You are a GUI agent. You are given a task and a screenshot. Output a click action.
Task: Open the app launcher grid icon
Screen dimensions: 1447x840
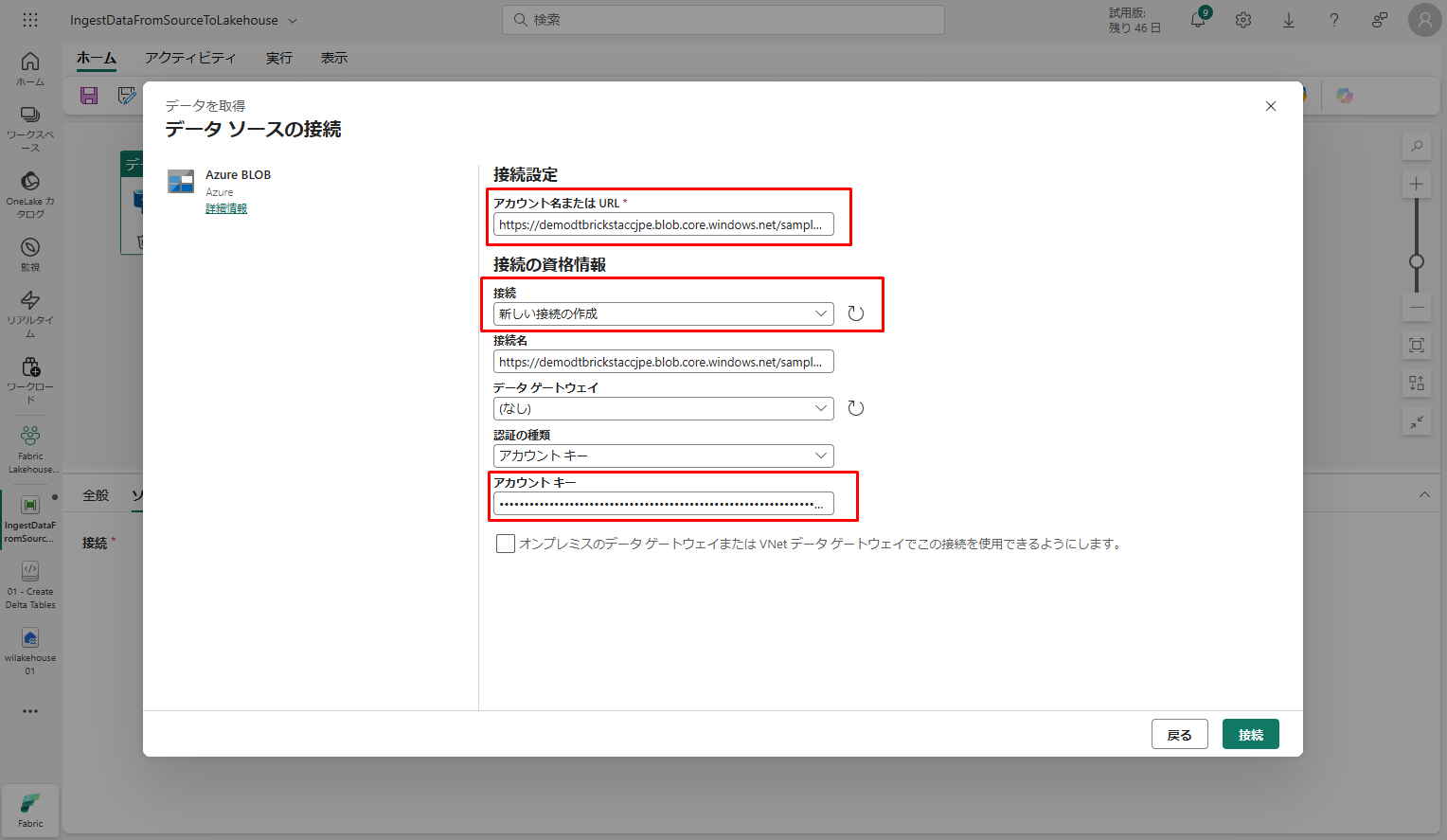pyautogui.click(x=30, y=20)
